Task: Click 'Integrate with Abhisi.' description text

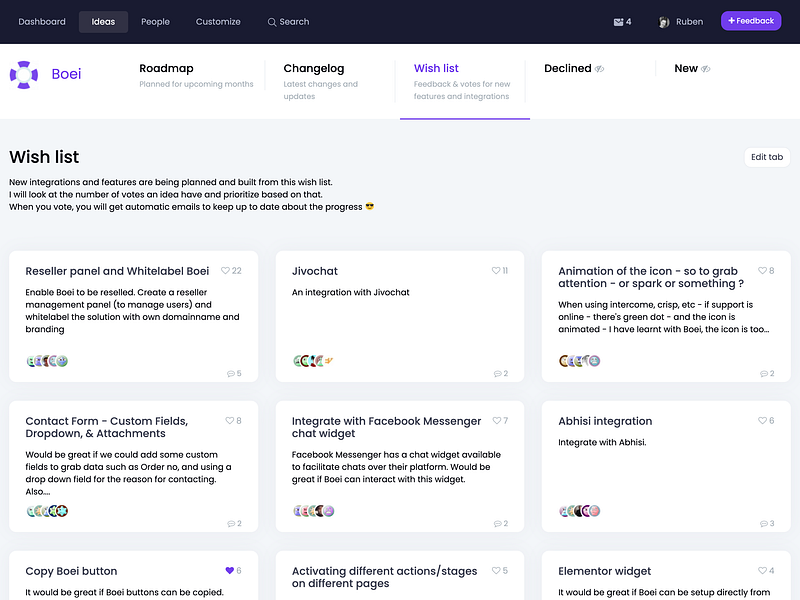Action: pos(602,442)
